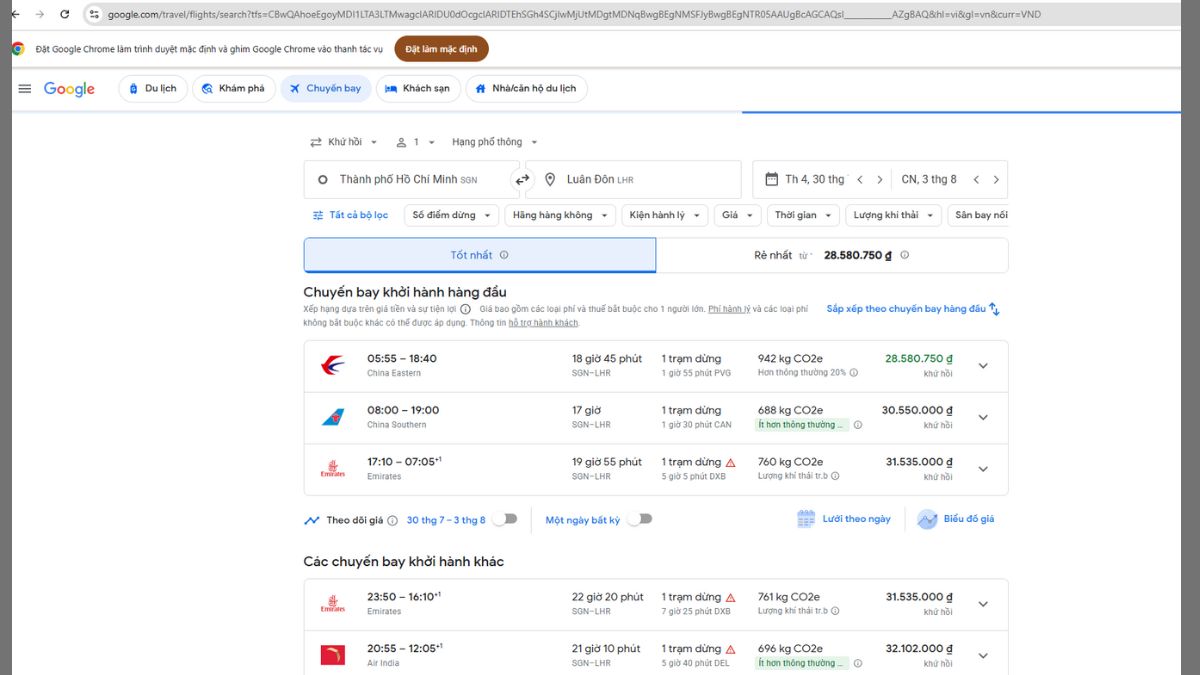Show info about Theo dõi giá
This screenshot has height=675, width=1200.
pyautogui.click(x=392, y=521)
